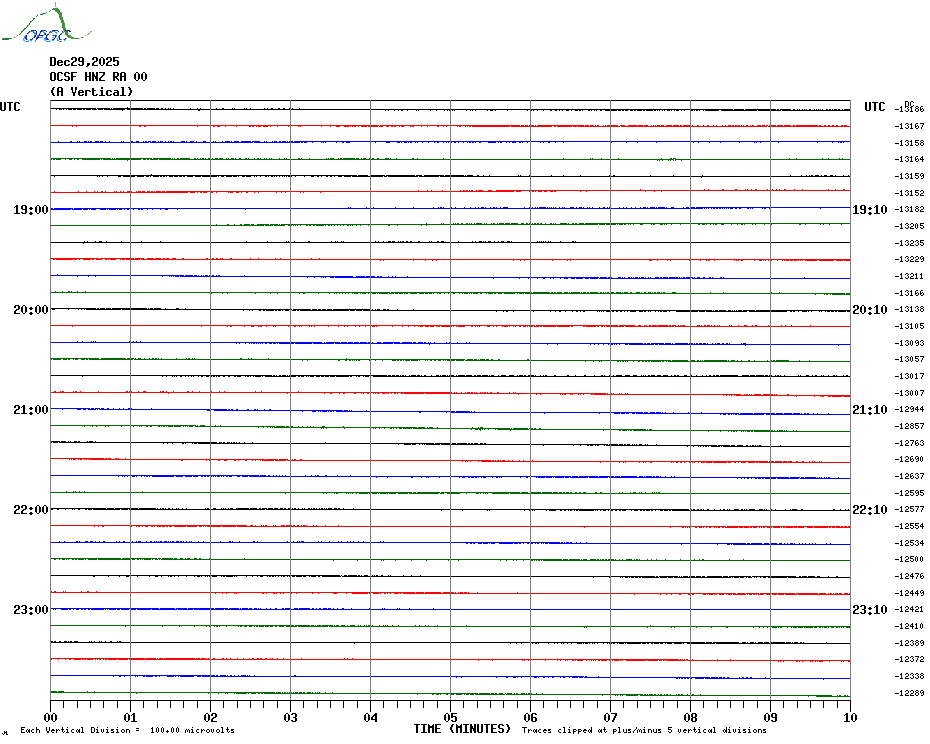
Task: Click the '02' minute axis label
Action: (x=211, y=717)
